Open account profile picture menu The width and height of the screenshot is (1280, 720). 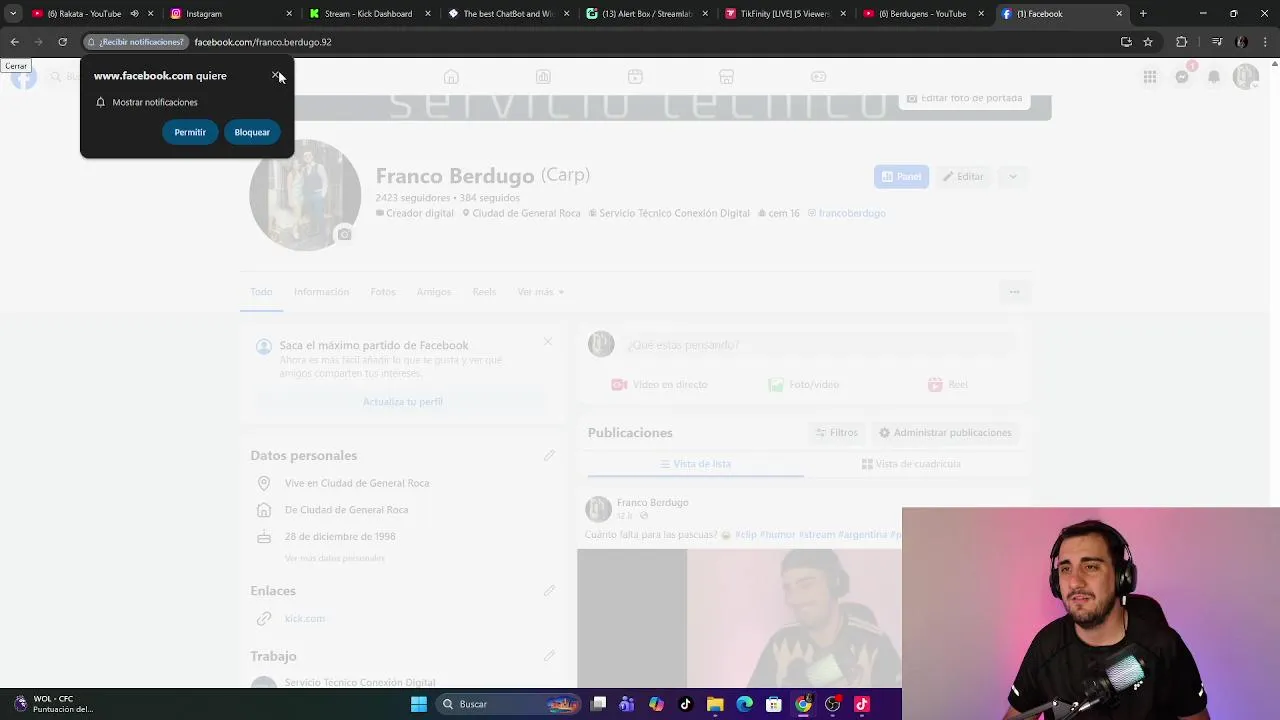(x=1245, y=77)
